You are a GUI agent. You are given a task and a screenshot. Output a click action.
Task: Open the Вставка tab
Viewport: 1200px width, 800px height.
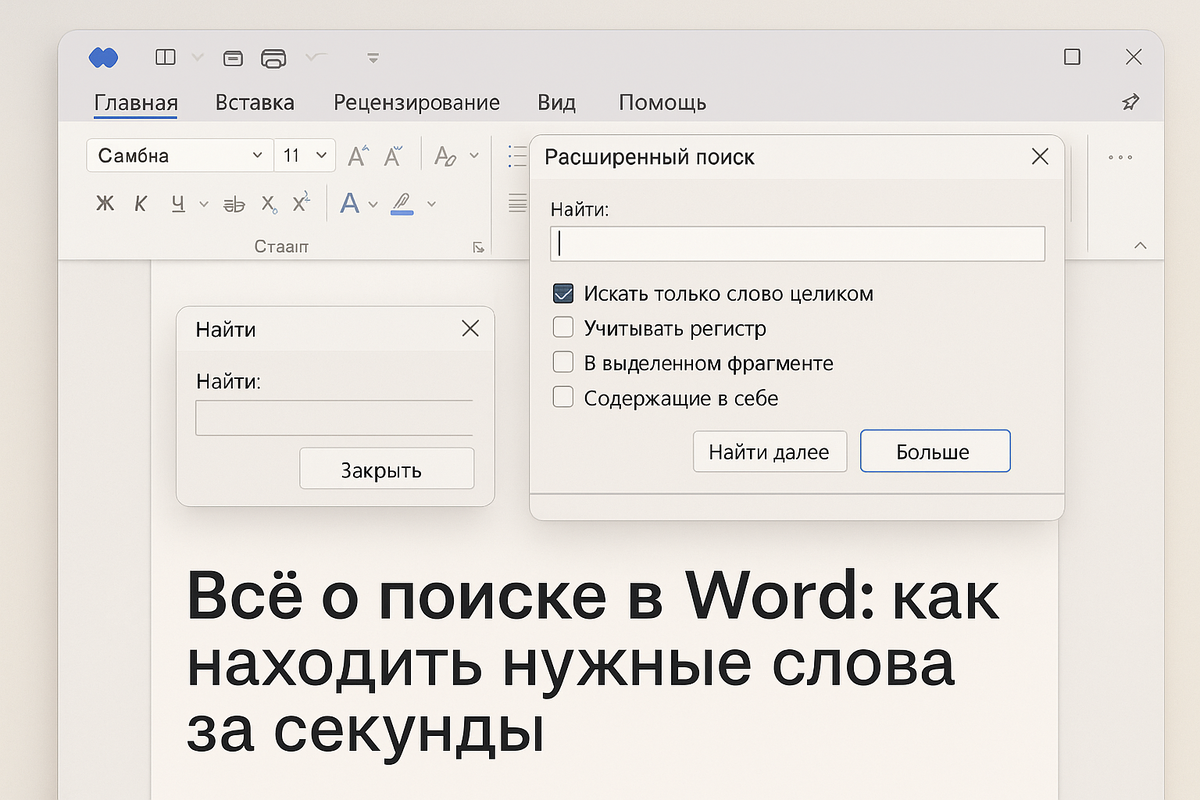tap(255, 102)
